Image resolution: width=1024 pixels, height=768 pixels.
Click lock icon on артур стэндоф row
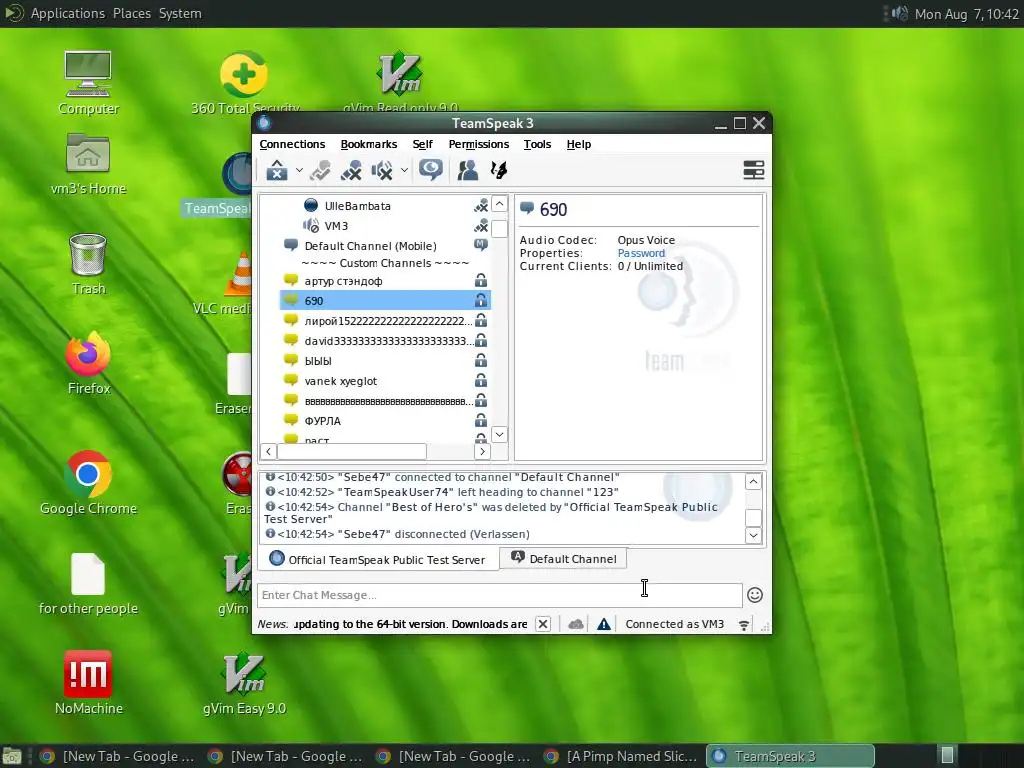(x=481, y=281)
